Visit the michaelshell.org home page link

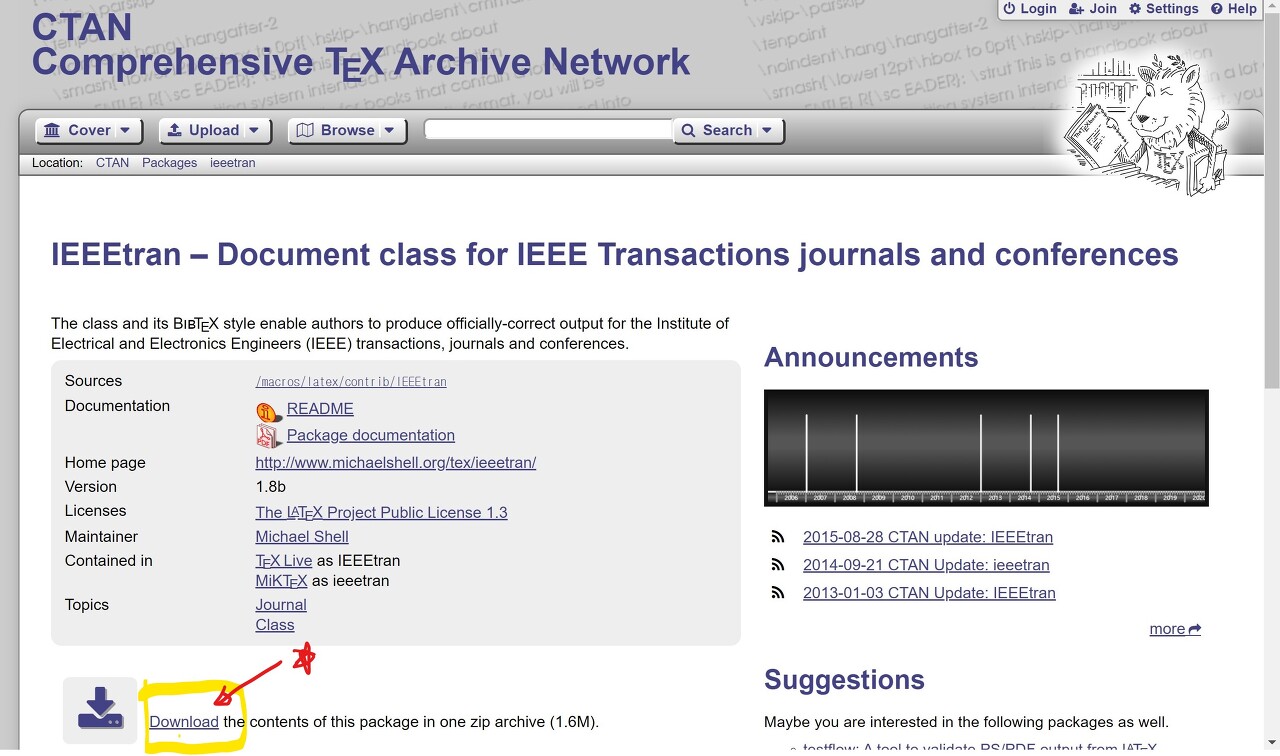click(x=396, y=463)
